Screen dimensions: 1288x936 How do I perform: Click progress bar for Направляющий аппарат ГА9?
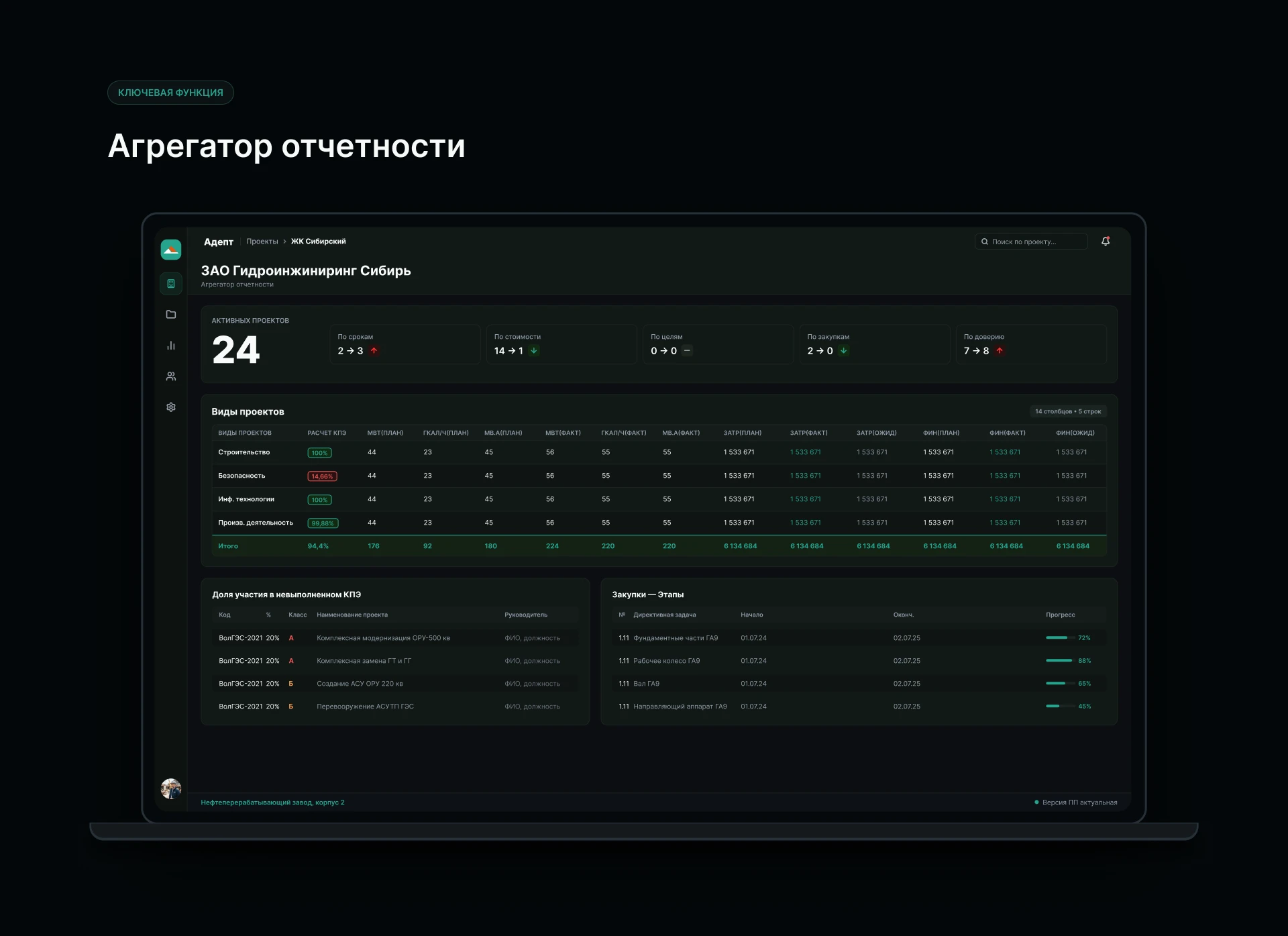[x=1060, y=707]
